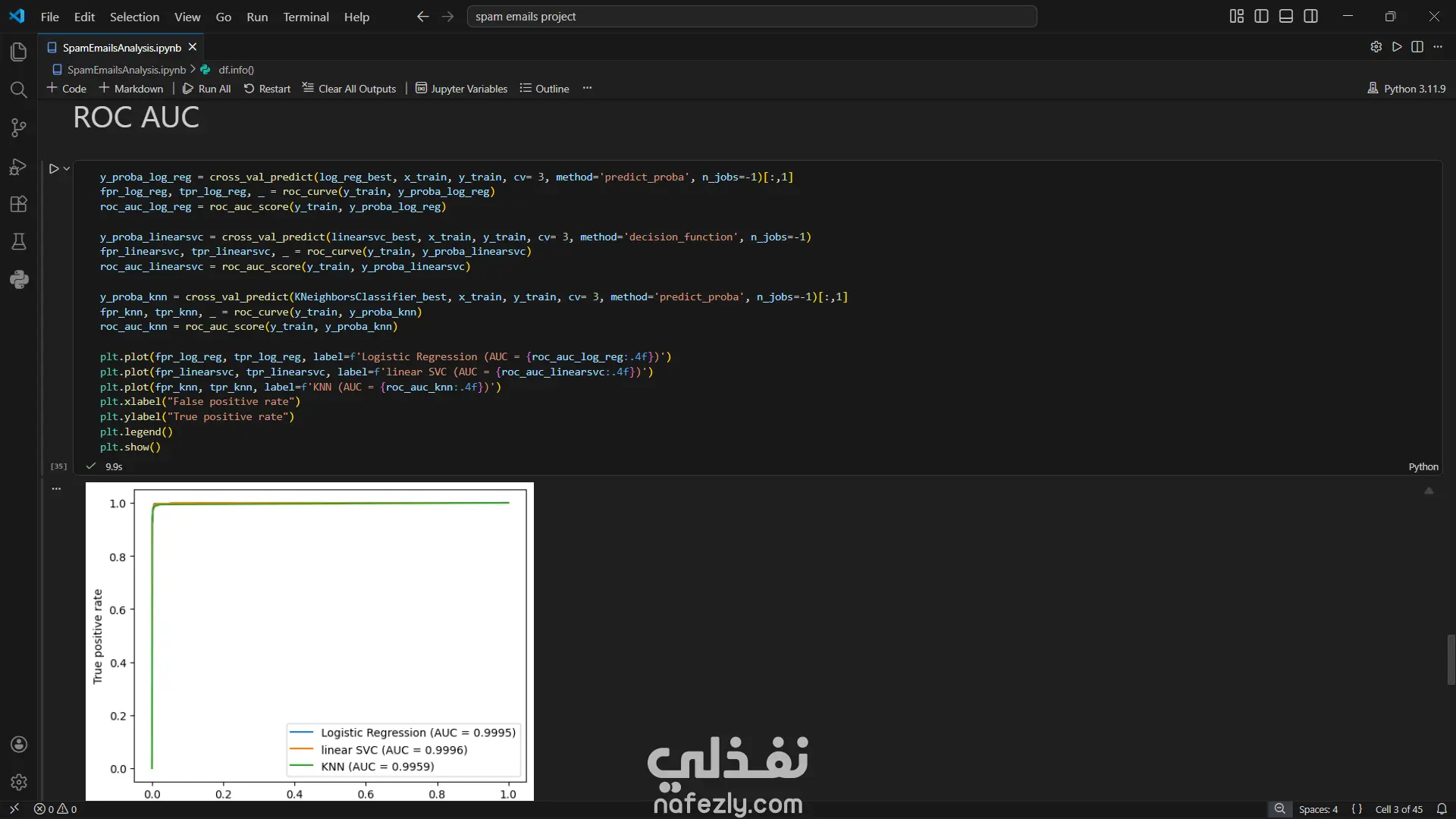Click Run All in the notebook toolbar
This screenshot has width=1456, height=819.
pyautogui.click(x=206, y=89)
